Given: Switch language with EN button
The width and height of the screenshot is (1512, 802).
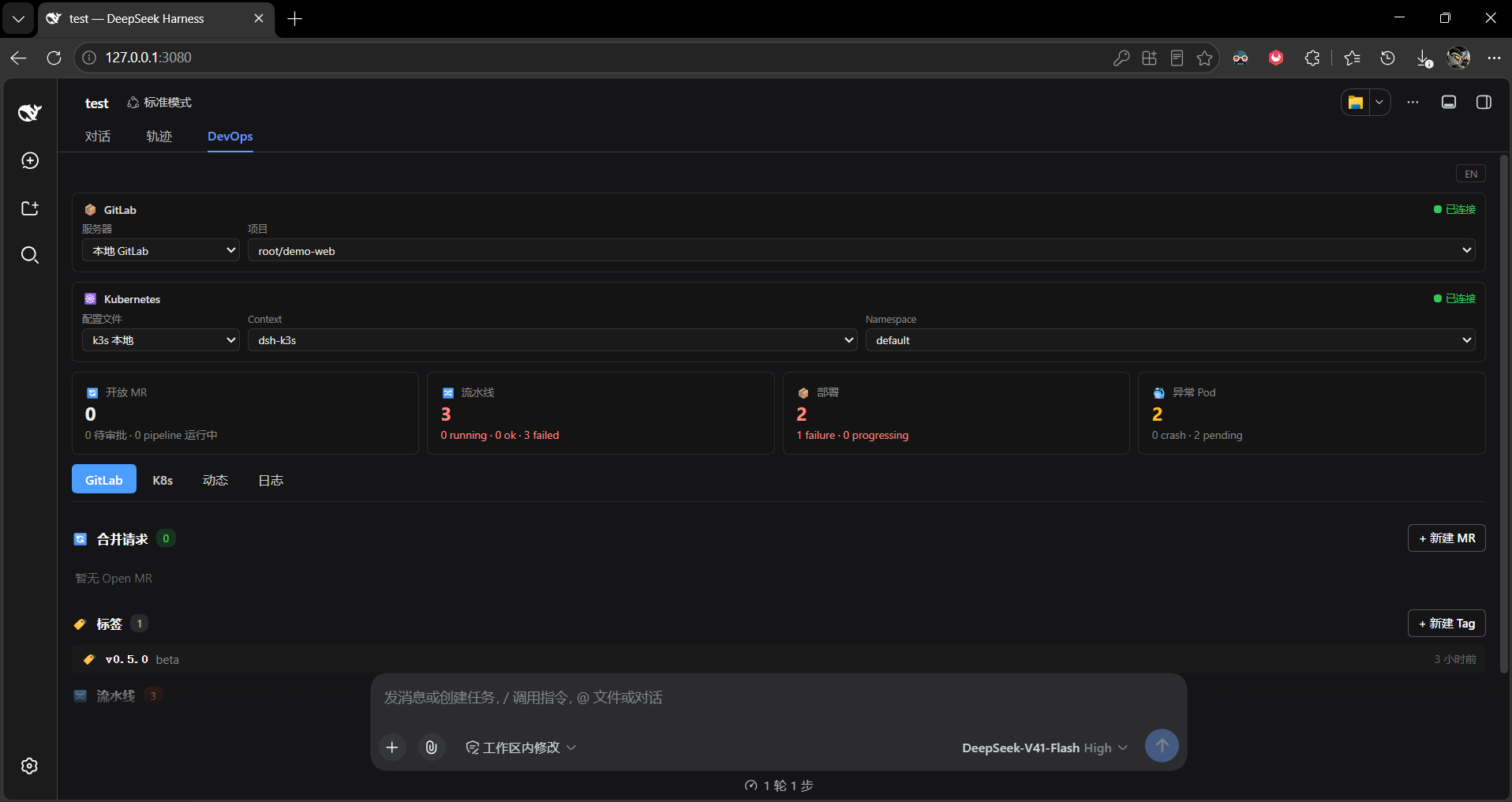Looking at the screenshot, I should (x=1471, y=174).
